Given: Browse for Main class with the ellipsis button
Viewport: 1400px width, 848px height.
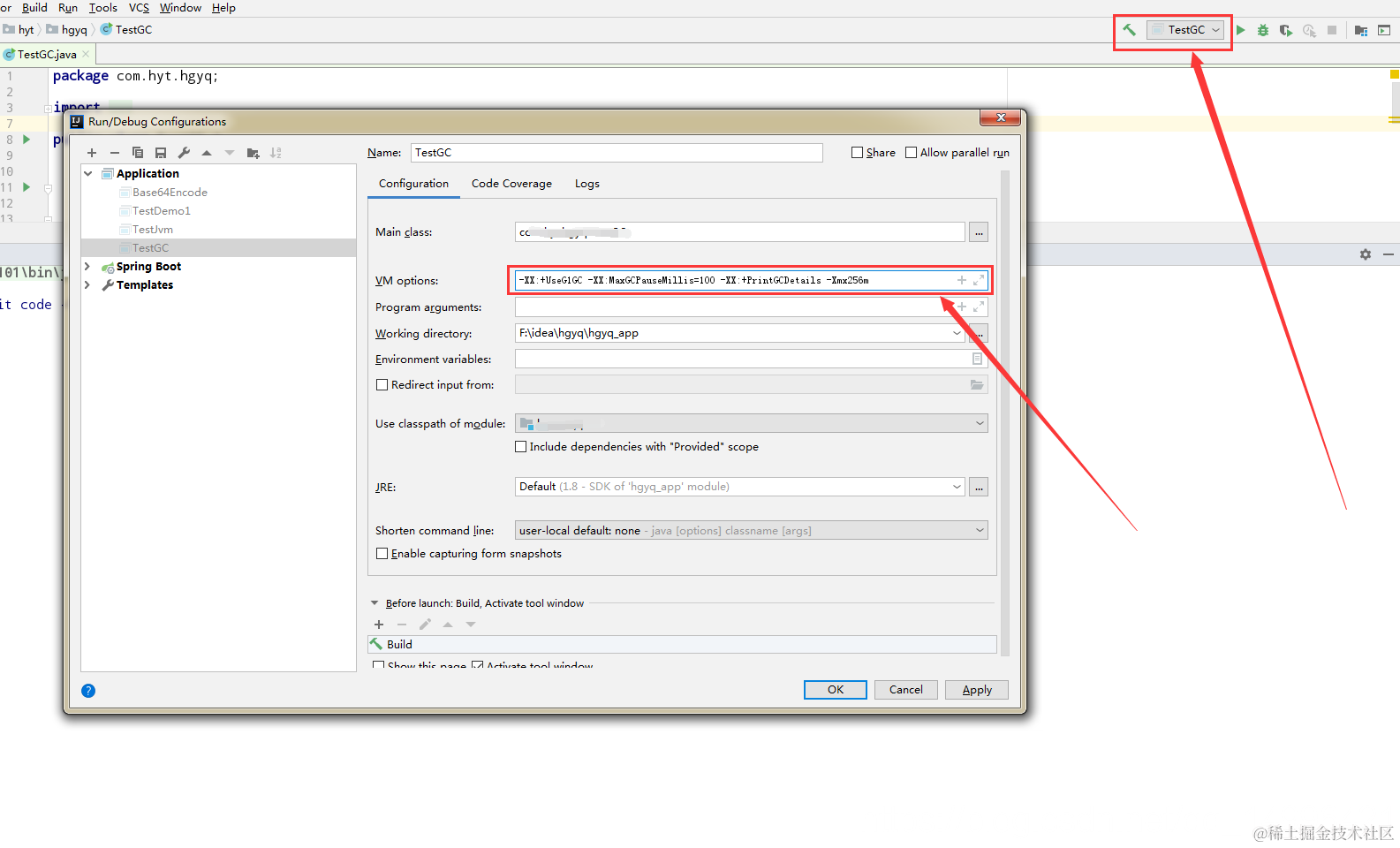Looking at the screenshot, I should tap(979, 232).
